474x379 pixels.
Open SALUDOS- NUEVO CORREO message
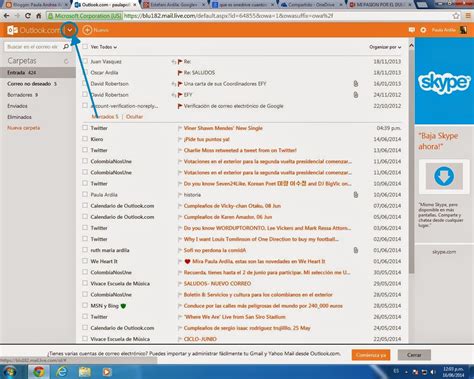[217, 284]
